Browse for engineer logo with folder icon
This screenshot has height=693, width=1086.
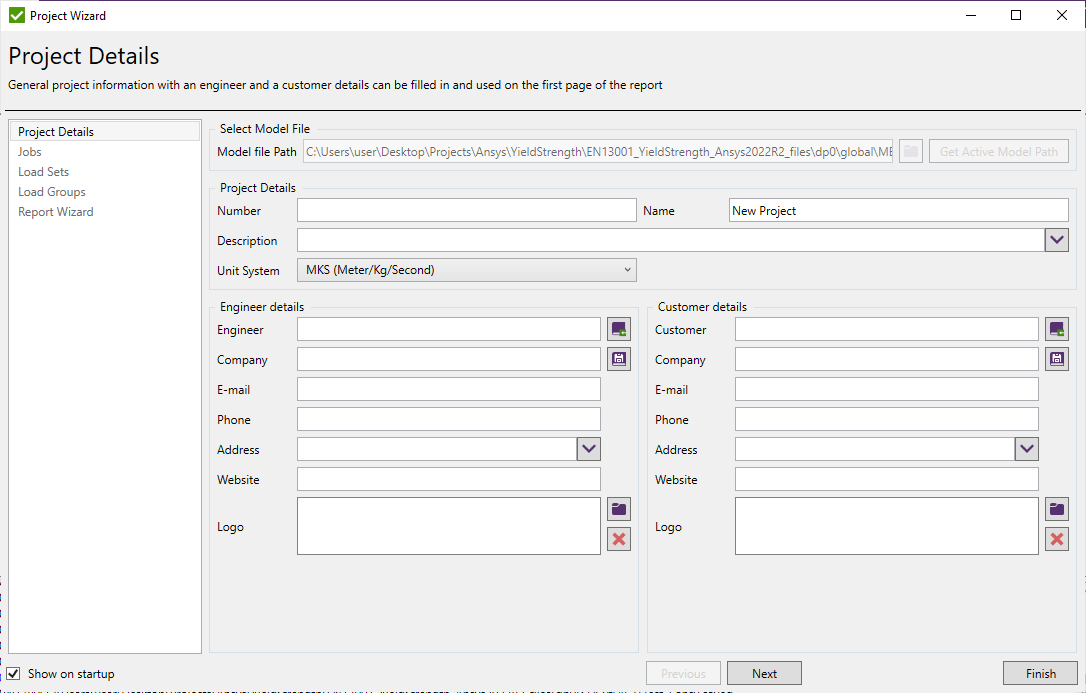coord(618,510)
